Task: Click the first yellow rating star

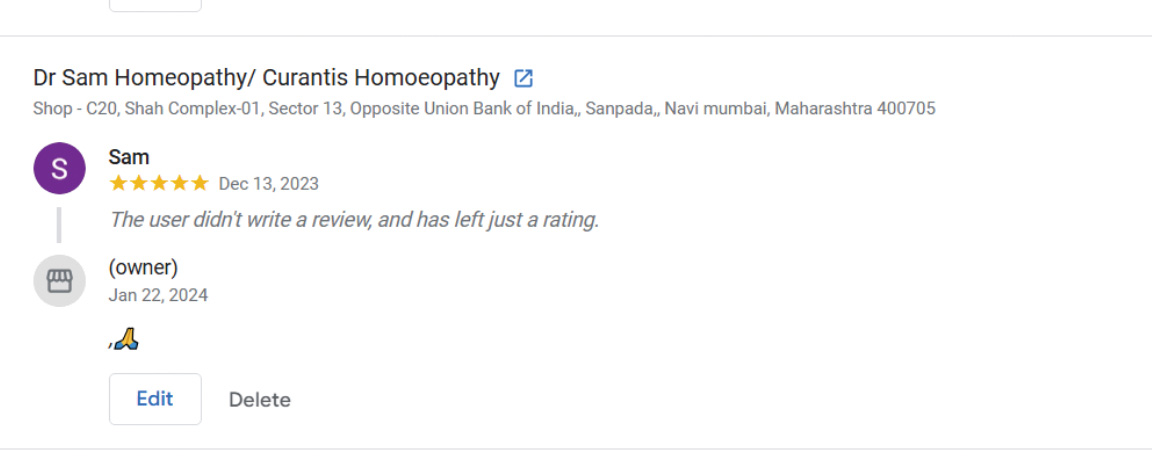Action: [119, 183]
